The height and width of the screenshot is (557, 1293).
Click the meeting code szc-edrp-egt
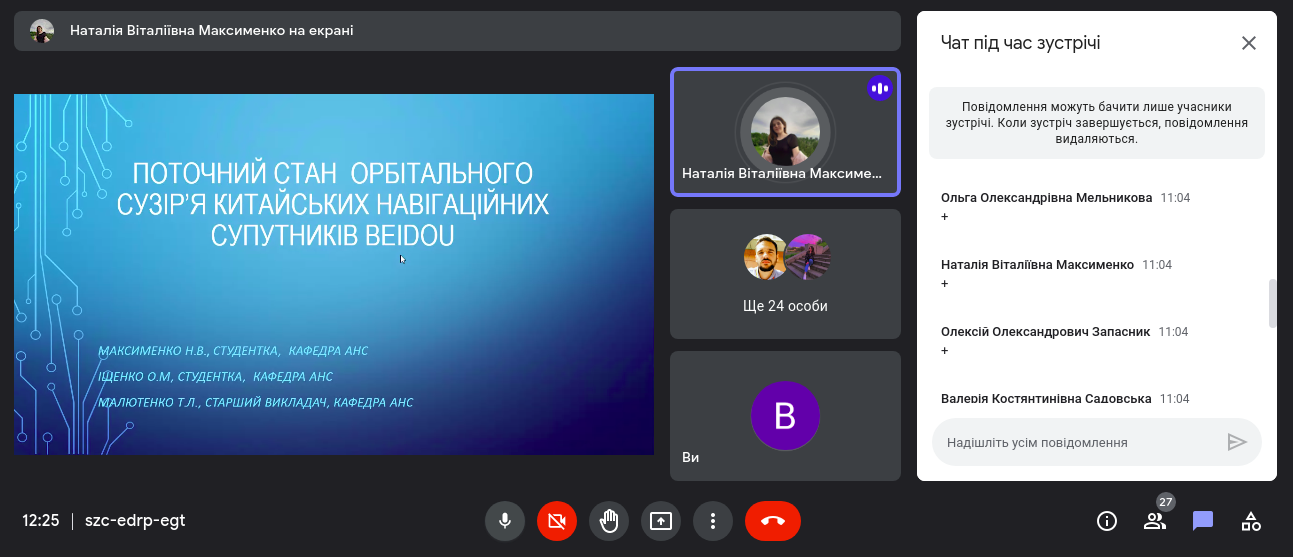135,521
